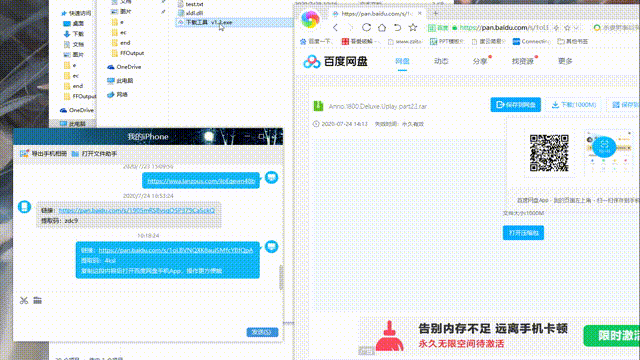This screenshot has width=640, height=360.
Task: Open the 更多 menu
Action: point(565,61)
